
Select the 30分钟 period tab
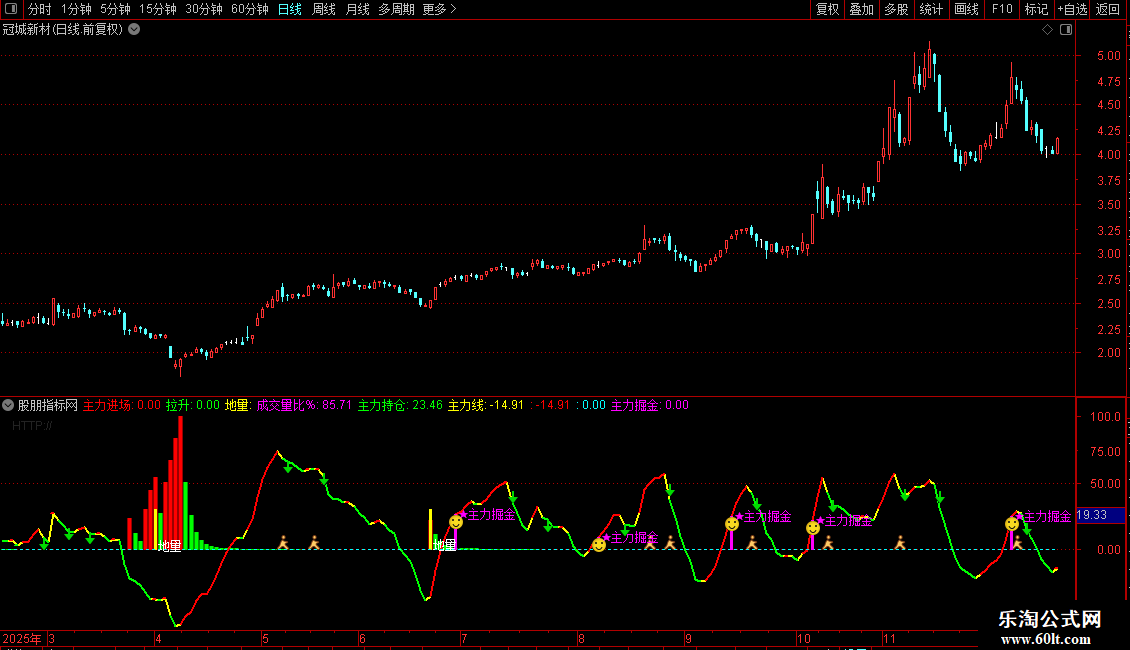(204, 9)
